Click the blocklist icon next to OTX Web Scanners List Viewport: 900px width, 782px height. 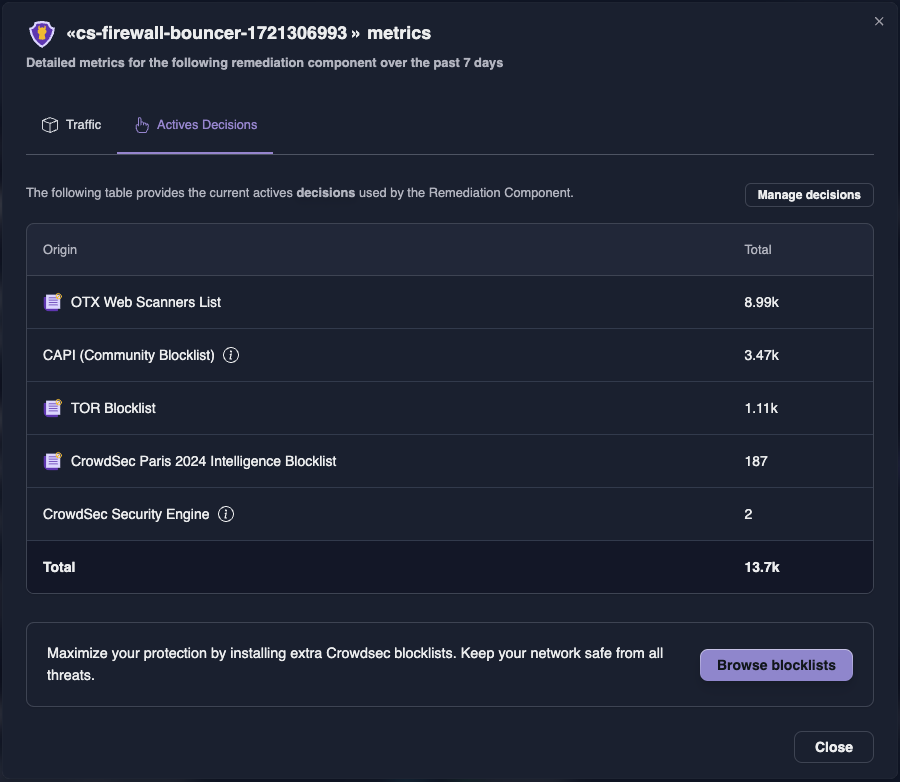tap(52, 301)
